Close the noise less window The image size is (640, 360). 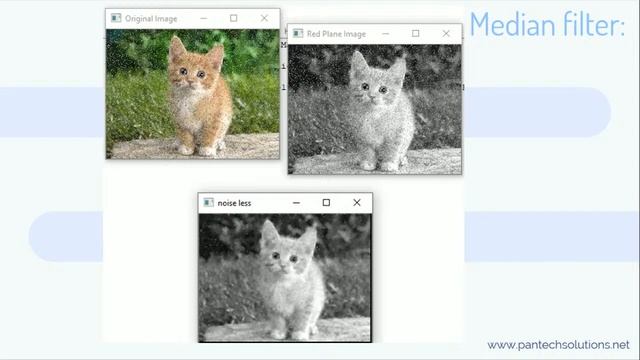pyautogui.click(x=357, y=202)
